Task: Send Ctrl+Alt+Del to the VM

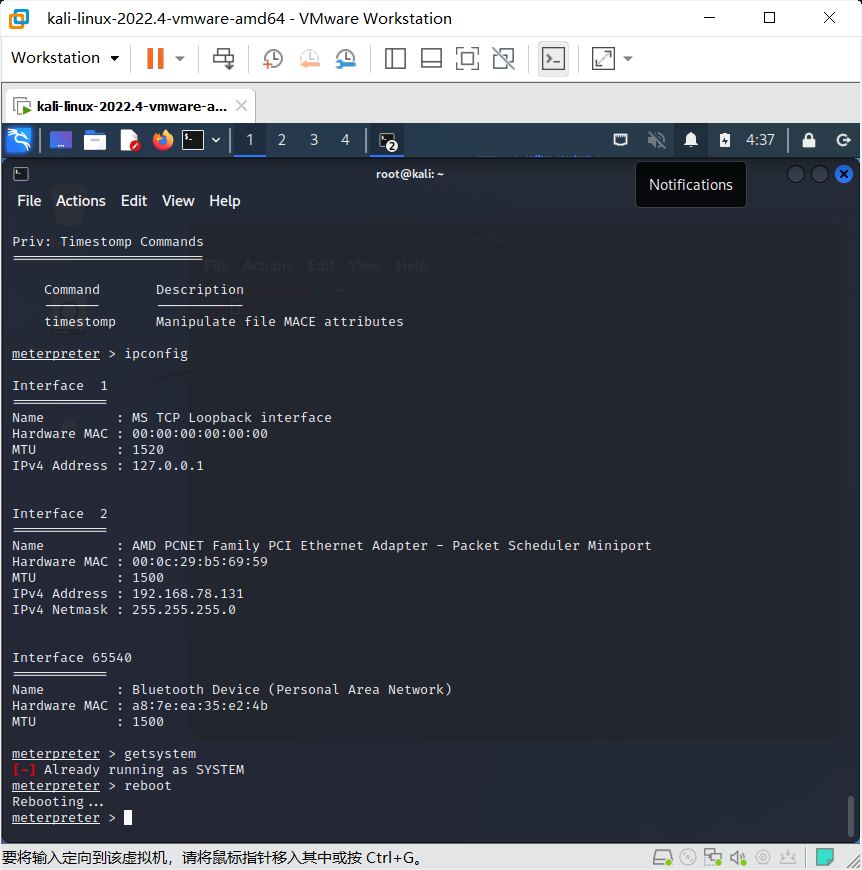Action: [x=224, y=58]
